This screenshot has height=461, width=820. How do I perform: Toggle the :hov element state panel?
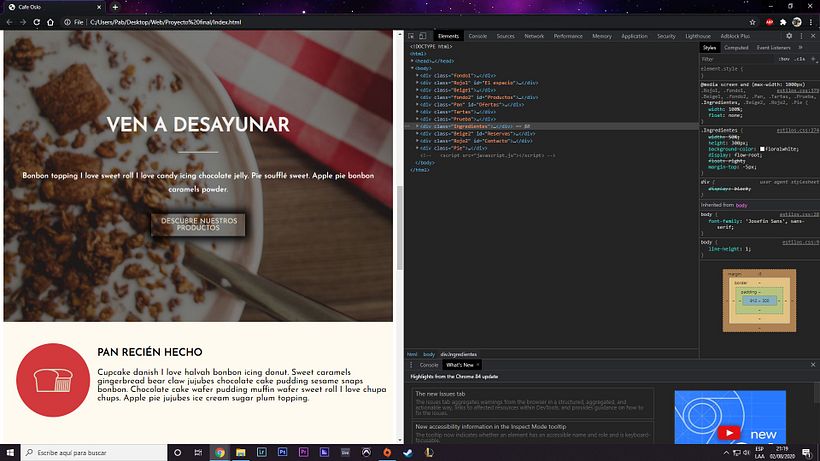point(784,59)
